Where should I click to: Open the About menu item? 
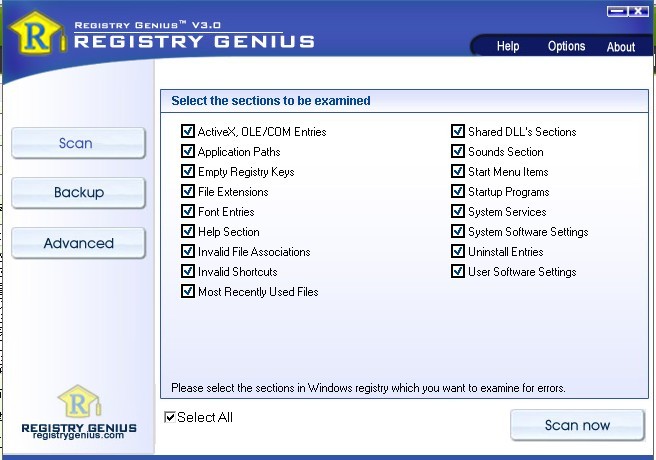620,46
